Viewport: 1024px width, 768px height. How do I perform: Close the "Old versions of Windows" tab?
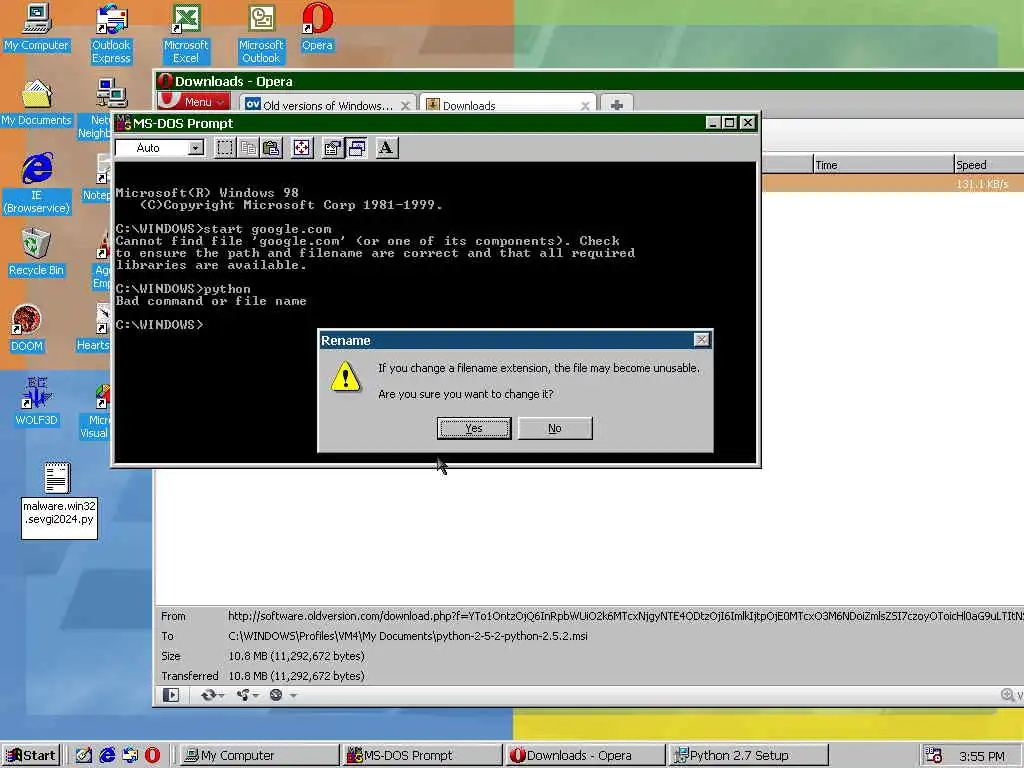click(x=406, y=106)
